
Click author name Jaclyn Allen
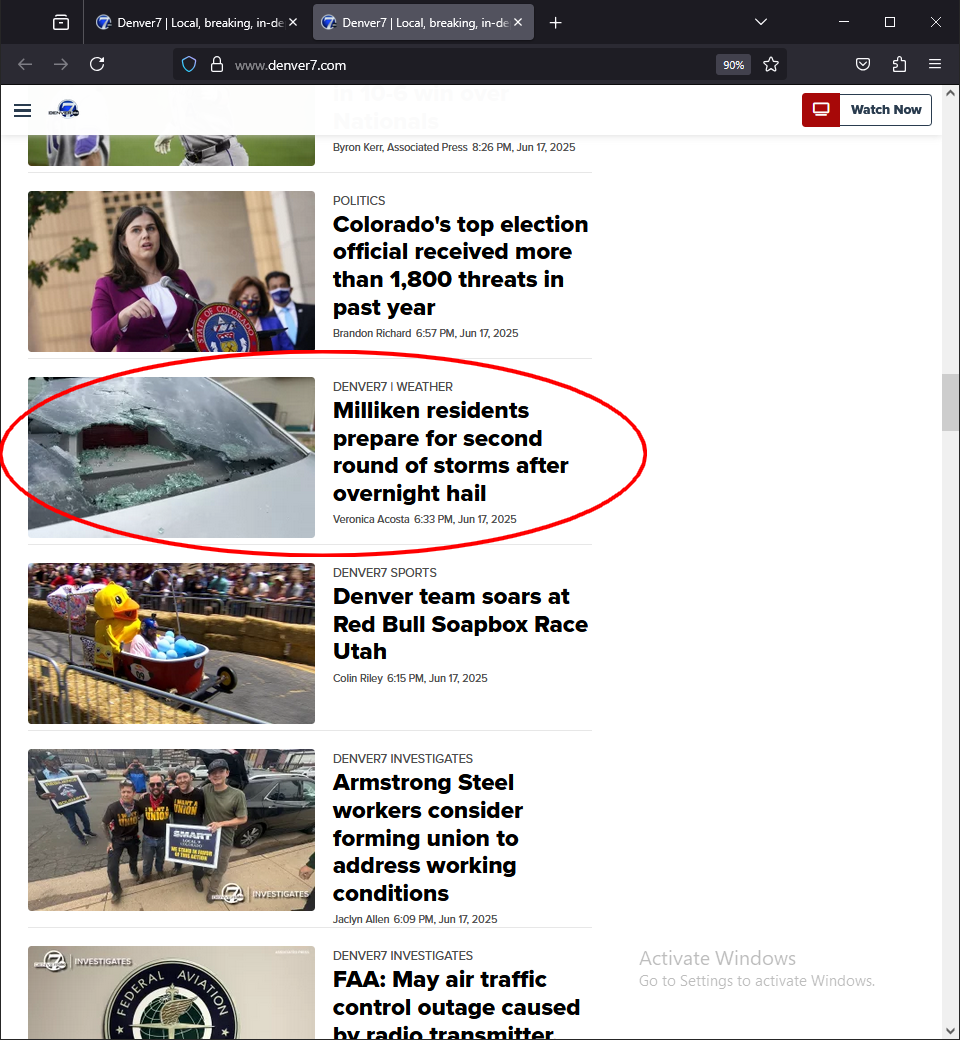(x=361, y=919)
